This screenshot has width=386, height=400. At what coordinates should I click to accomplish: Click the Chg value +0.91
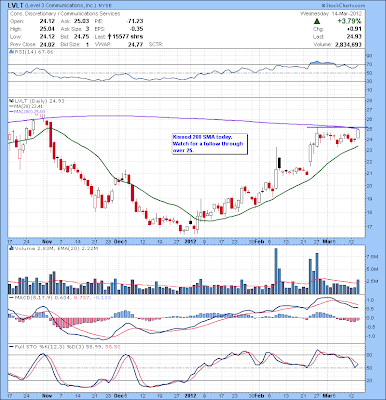click(354, 29)
